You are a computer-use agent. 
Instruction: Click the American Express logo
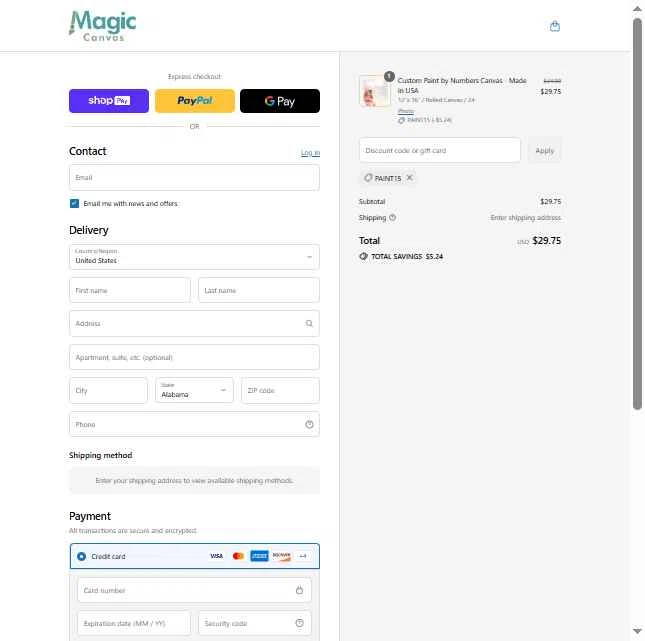point(259,556)
